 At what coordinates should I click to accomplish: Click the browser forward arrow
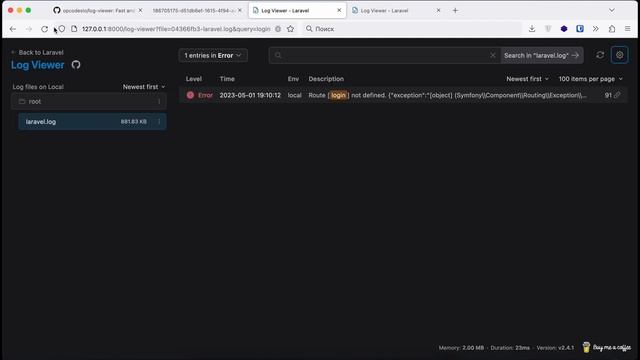click(29, 29)
